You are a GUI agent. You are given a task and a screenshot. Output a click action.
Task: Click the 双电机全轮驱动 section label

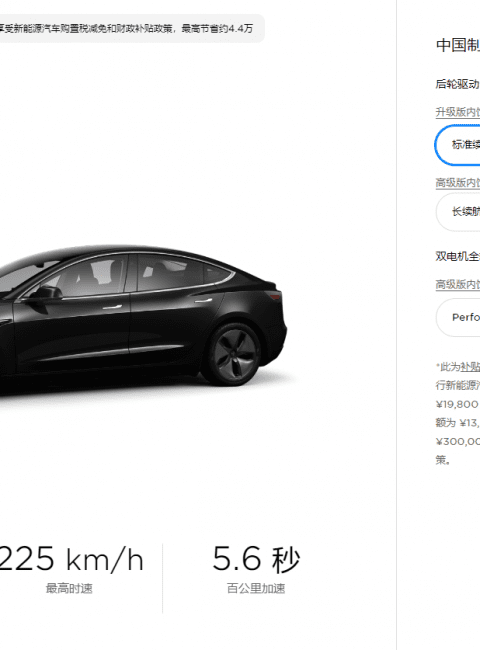click(458, 256)
